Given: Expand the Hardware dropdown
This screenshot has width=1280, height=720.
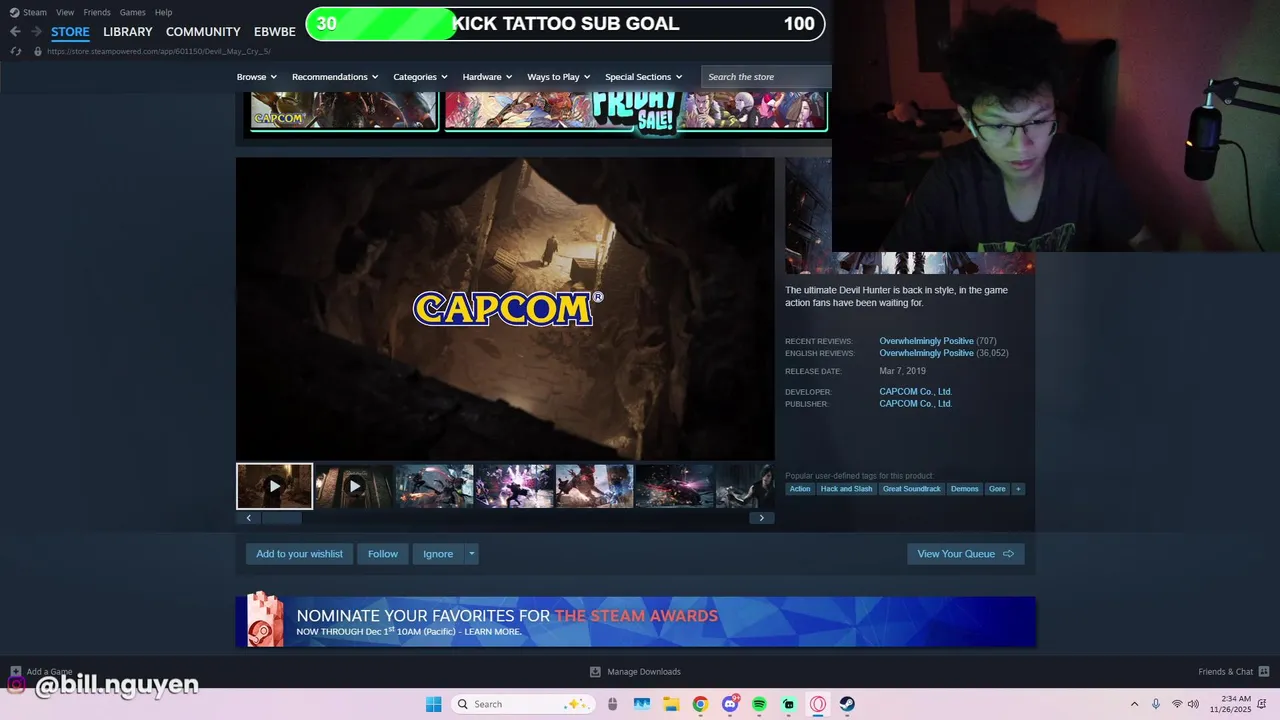Looking at the screenshot, I should 487,77.
